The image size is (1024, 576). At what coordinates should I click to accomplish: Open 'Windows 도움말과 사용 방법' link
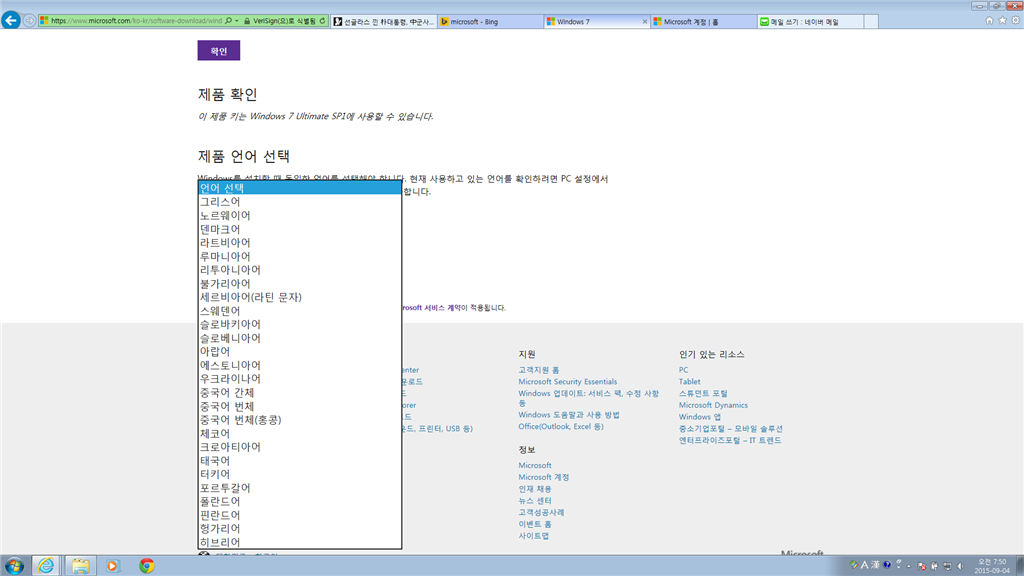[569, 415]
